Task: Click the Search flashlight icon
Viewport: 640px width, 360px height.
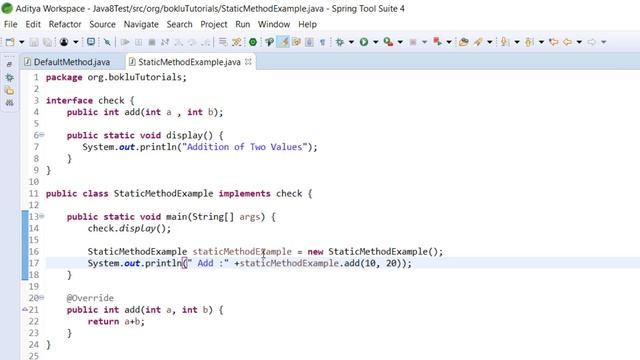Action: click(x=478, y=42)
